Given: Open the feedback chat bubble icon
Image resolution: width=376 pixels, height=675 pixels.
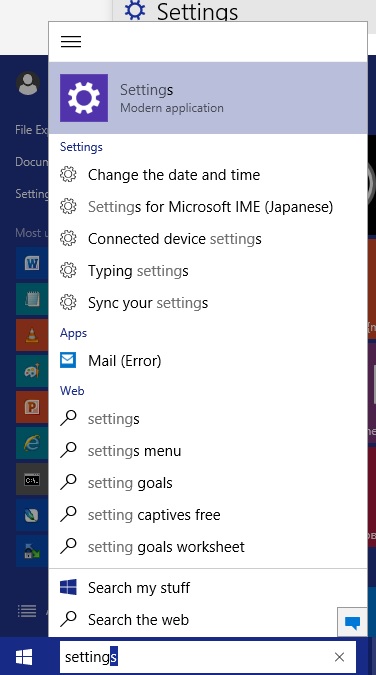Looking at the screenshot, I should tap(352, 622).
